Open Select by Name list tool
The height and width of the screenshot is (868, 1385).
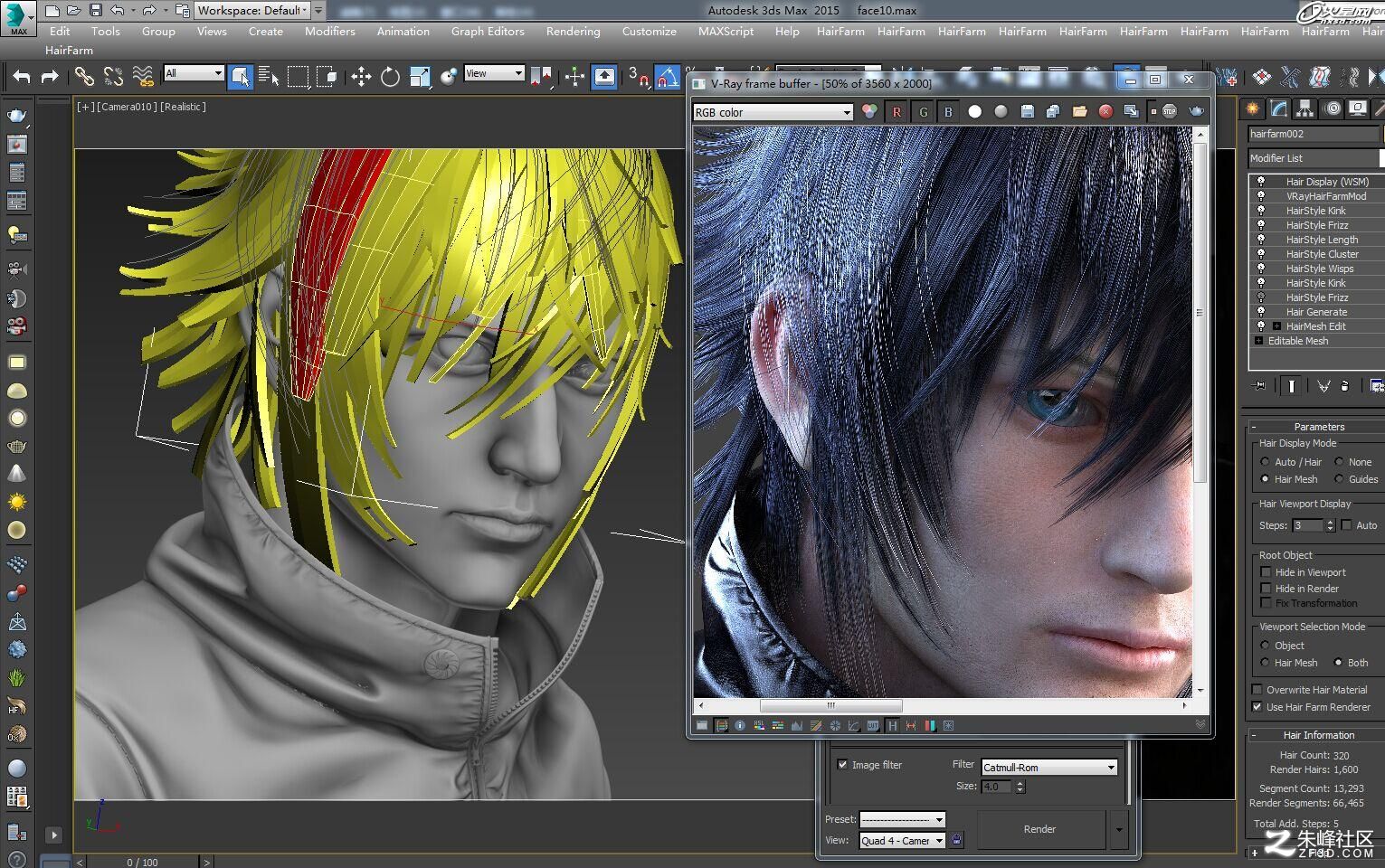(269, 77)
